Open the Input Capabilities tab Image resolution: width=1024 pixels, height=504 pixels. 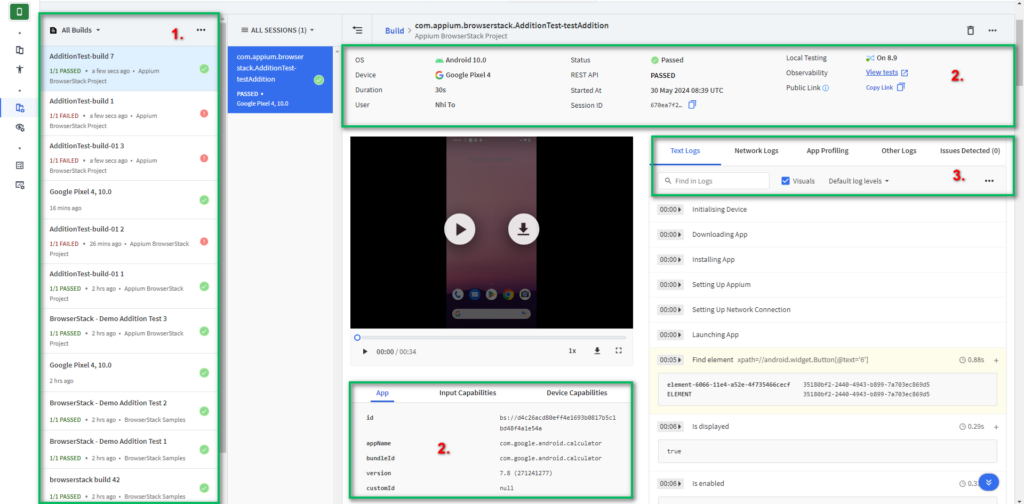(467, 393)
